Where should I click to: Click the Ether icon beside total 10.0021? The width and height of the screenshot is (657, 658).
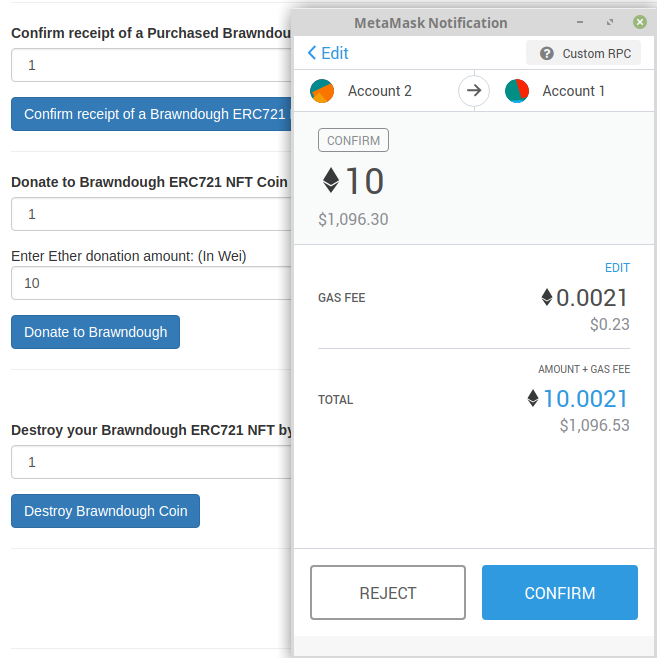[x=532, y=398]
